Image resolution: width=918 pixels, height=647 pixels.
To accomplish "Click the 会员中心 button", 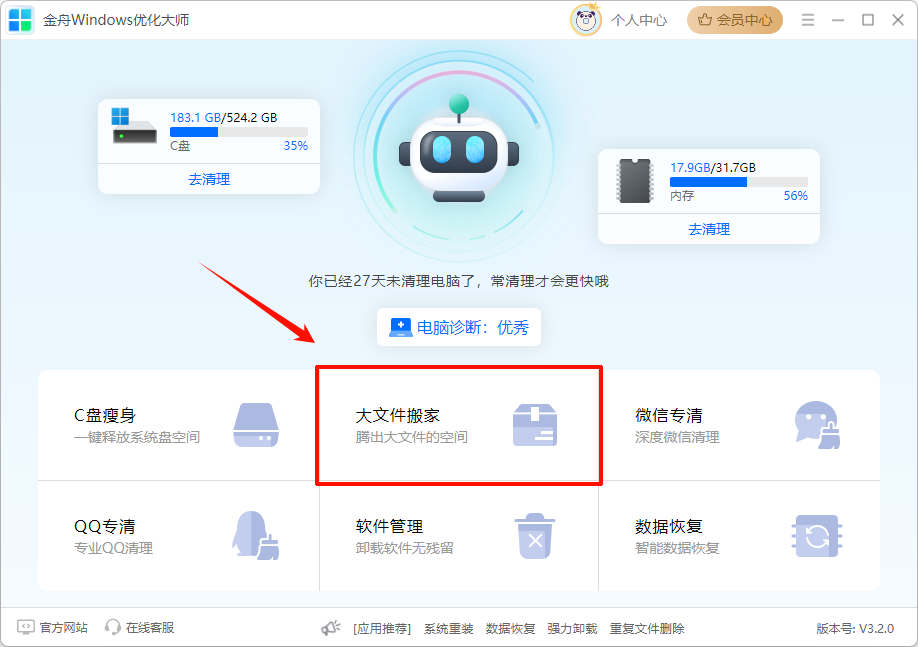I will (734, 19).
